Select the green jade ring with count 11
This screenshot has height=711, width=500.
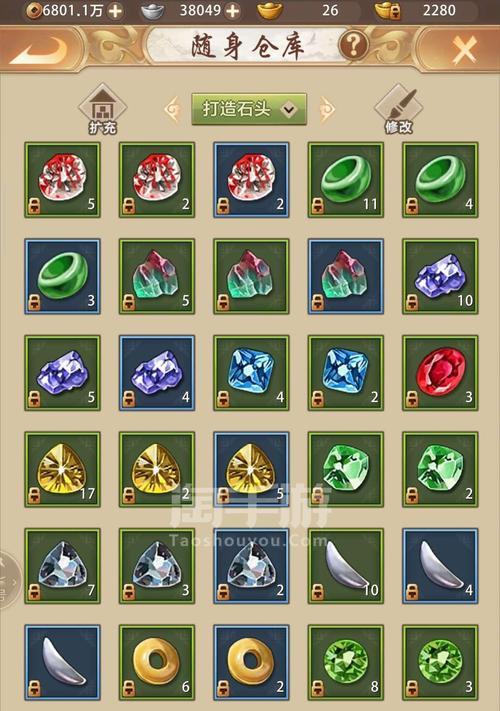[x=346, y=180]
